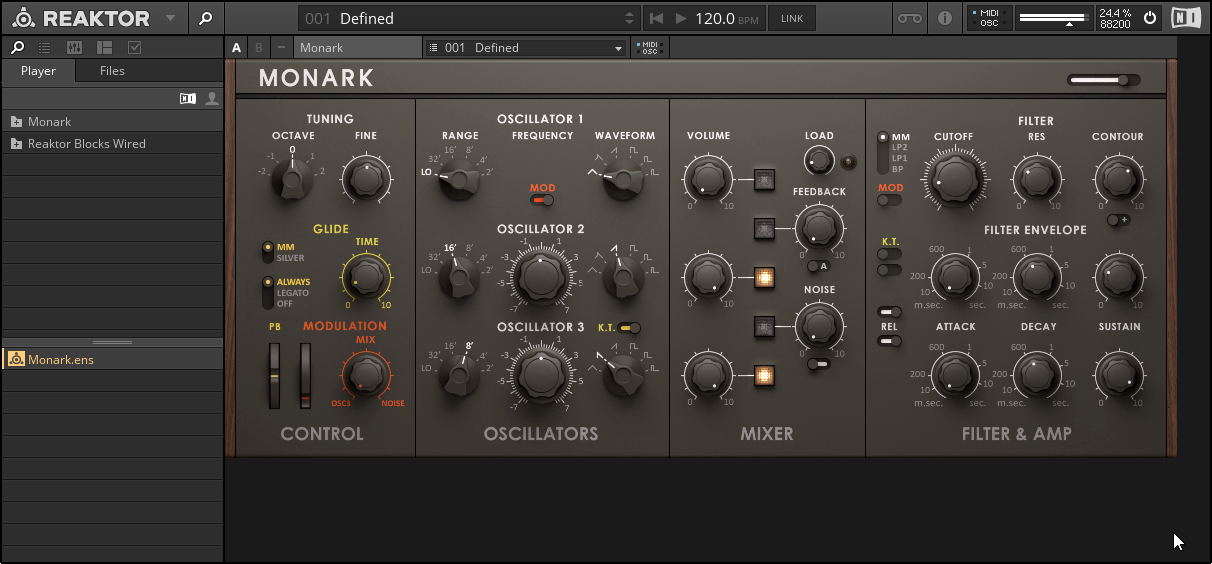Adjust the Monark header volume slider
The width and height of the screenshot is (1212, 564).
click(x=1104, y=80)
